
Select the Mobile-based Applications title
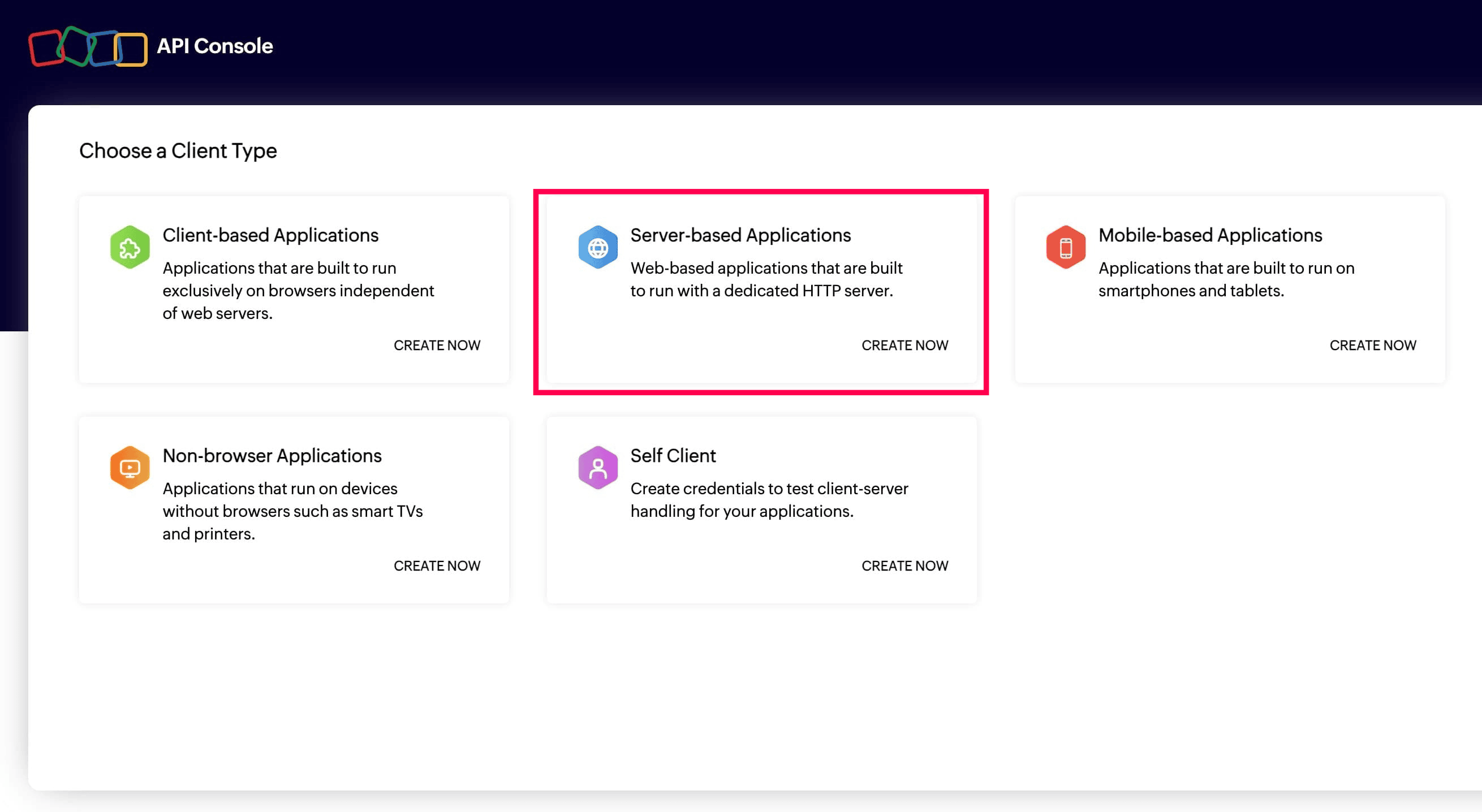tap(1210, 235)
